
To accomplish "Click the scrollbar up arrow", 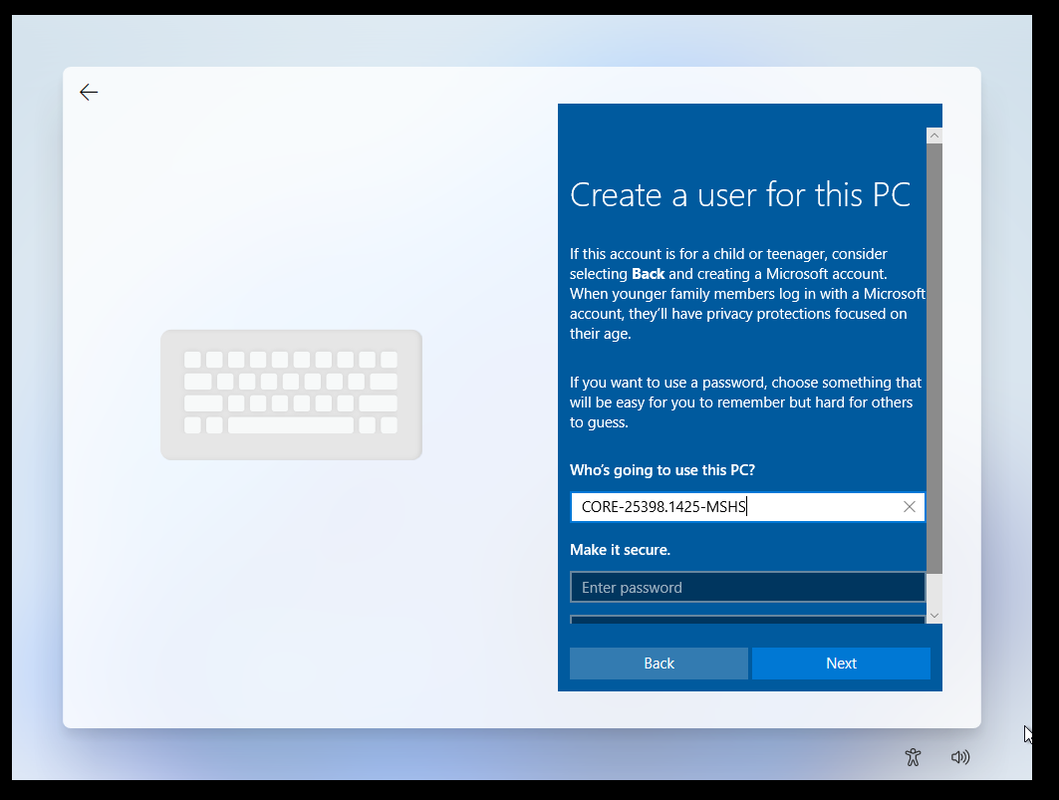I will [x=934, y=136].
